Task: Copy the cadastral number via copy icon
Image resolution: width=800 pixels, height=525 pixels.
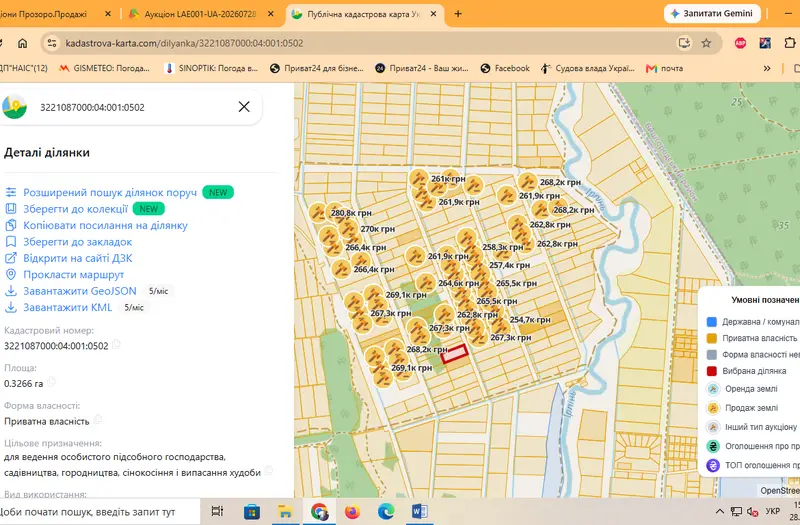Action: coord(116,344)
